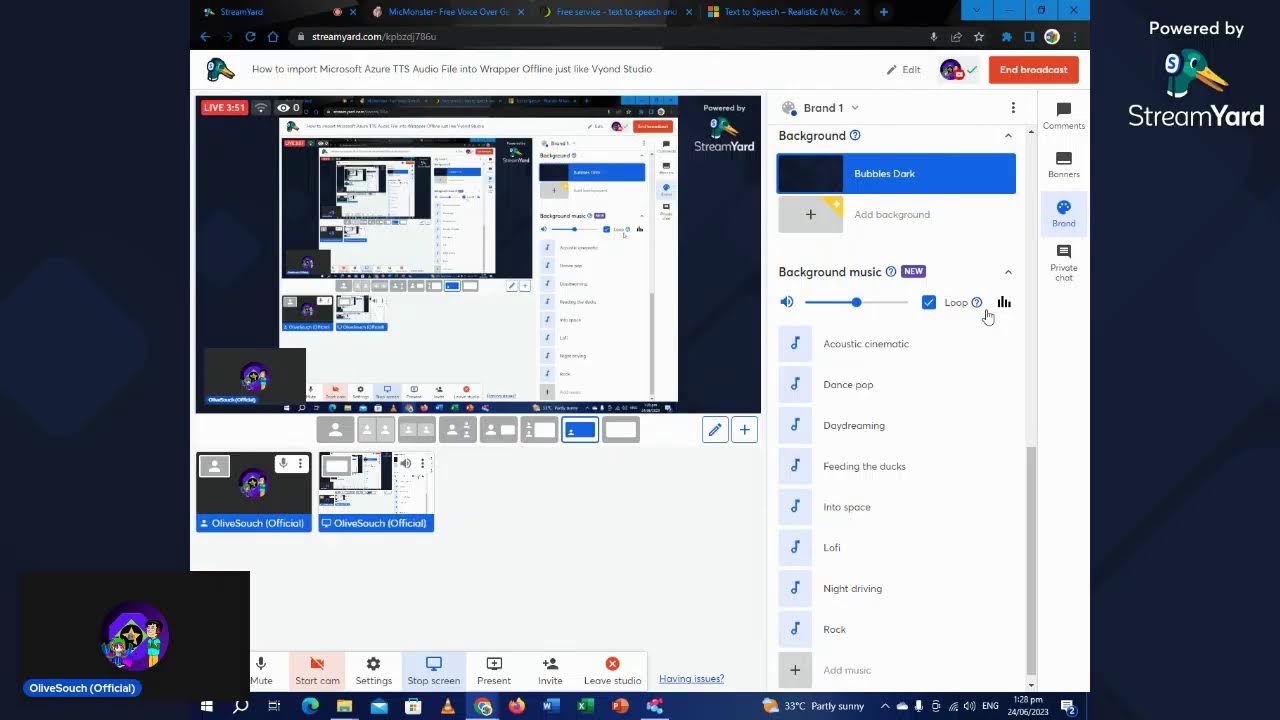Click Leave studio
Viewport: 1280px width, 720px height.
click(612, 670)
